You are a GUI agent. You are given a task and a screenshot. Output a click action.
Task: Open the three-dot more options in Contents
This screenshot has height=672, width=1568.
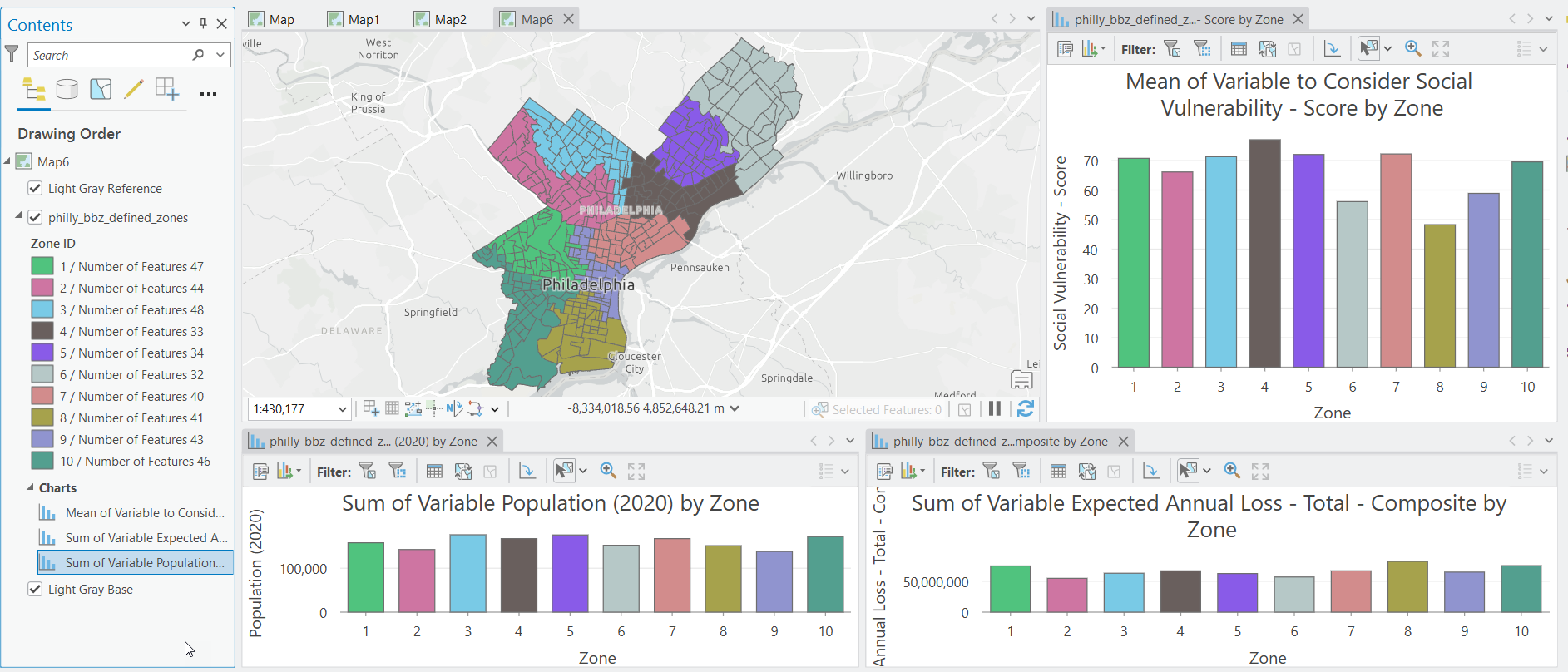[208, 94]
